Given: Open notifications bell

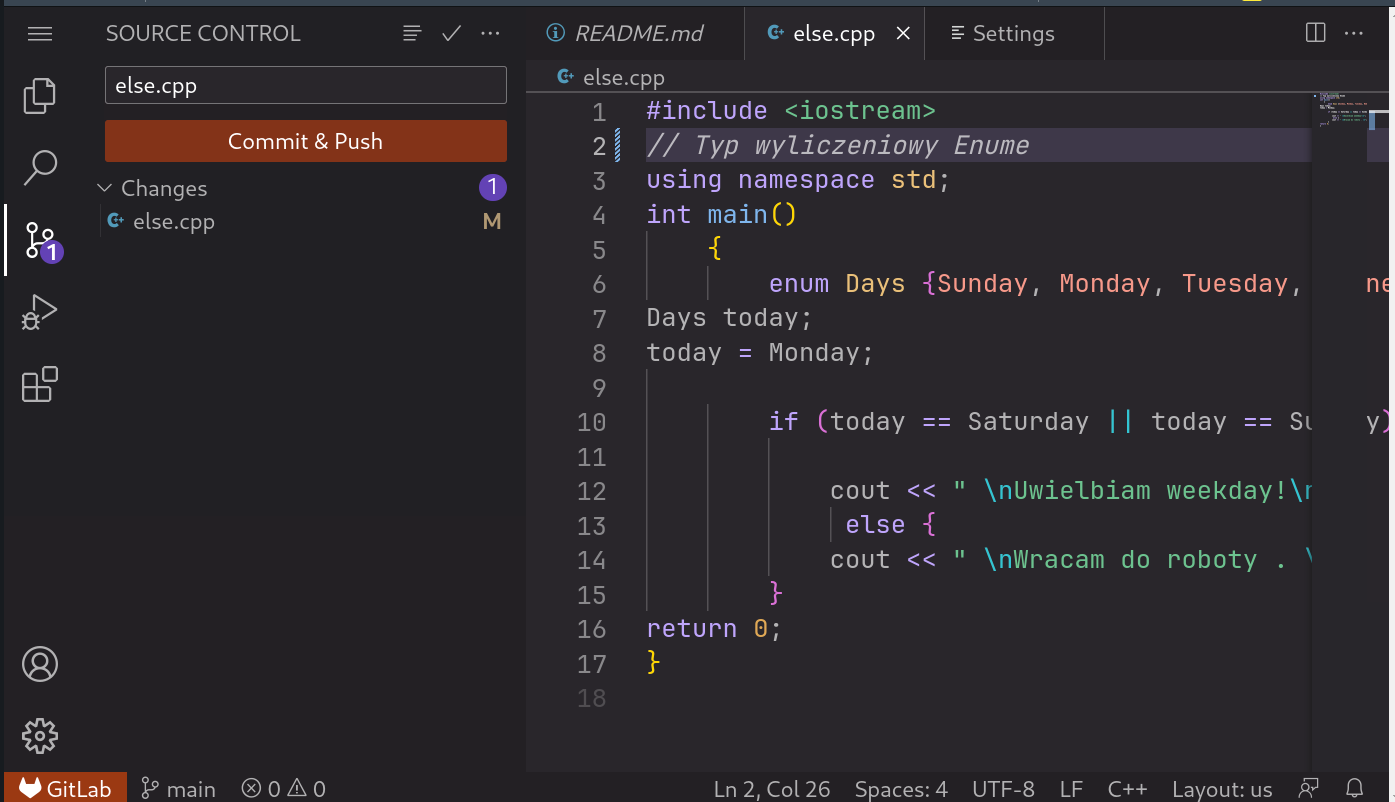Looking at the screenshot, I should click(x=1355, y=789).
